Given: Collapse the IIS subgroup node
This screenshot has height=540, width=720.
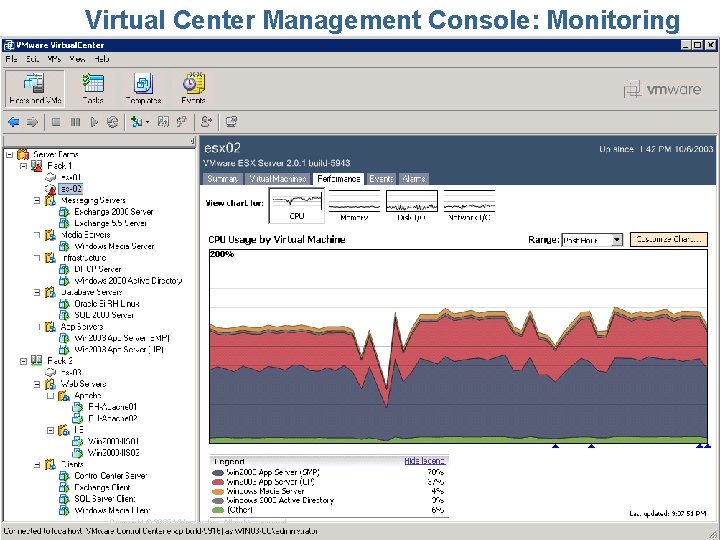Looking at the screenshot, I should click(51, 430).
